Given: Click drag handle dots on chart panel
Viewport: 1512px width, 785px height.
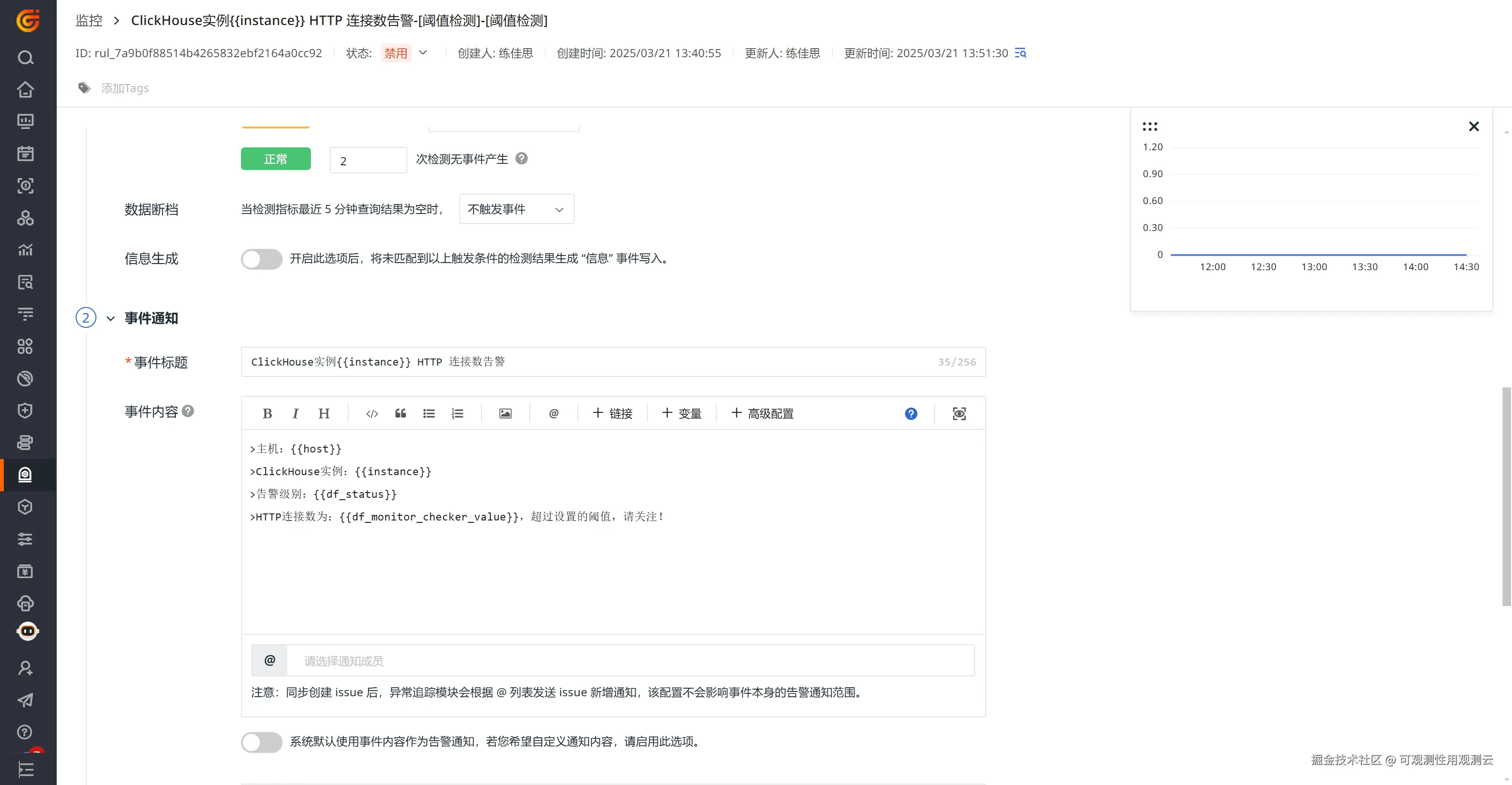Looking at the screenshot, I should [1150, 127].
